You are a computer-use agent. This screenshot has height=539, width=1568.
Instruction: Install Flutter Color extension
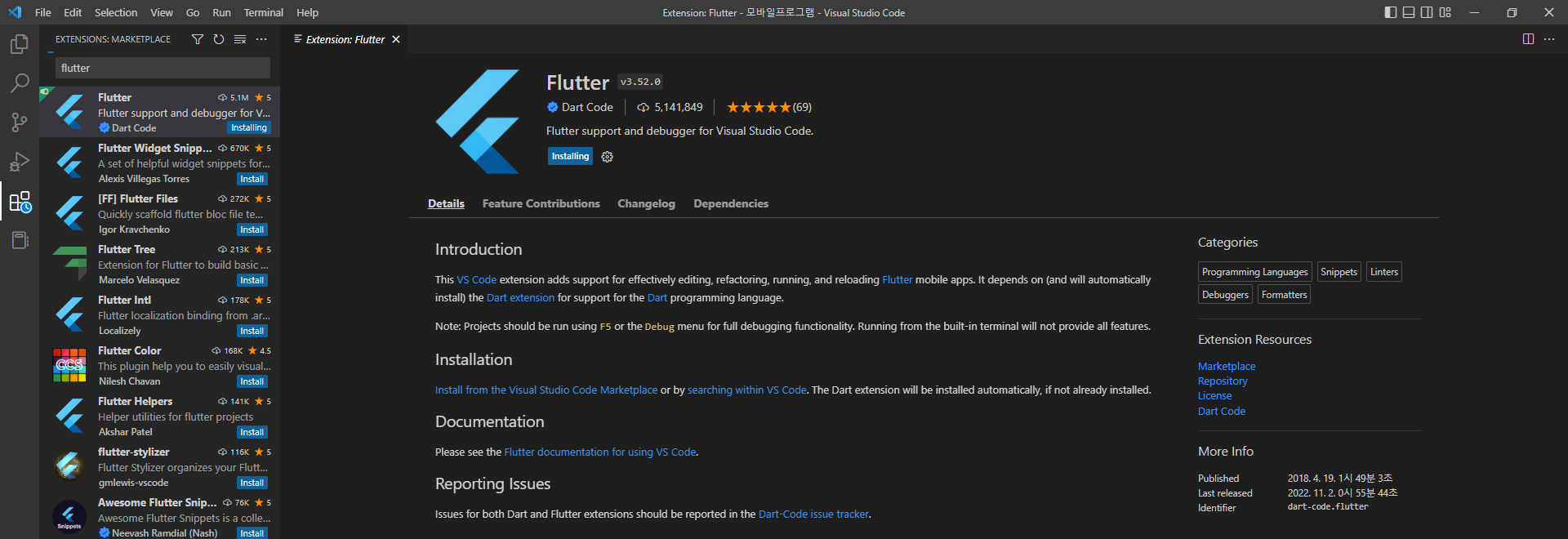252,381
